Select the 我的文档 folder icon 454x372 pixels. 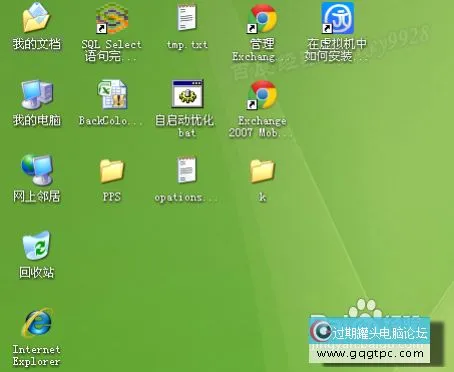pyautogui.click(x=36, y=18)
